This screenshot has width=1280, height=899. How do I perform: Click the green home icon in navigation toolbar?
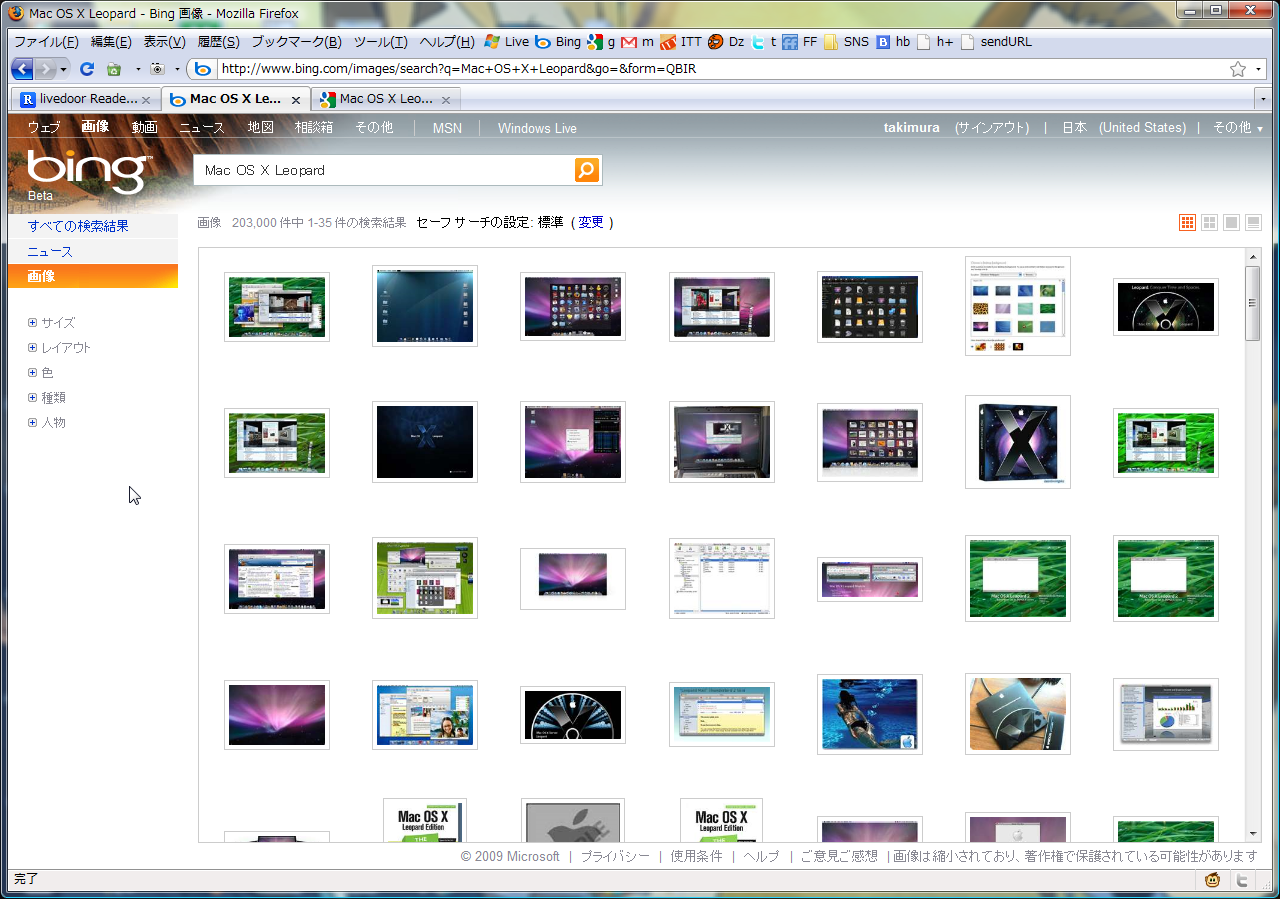114,69
